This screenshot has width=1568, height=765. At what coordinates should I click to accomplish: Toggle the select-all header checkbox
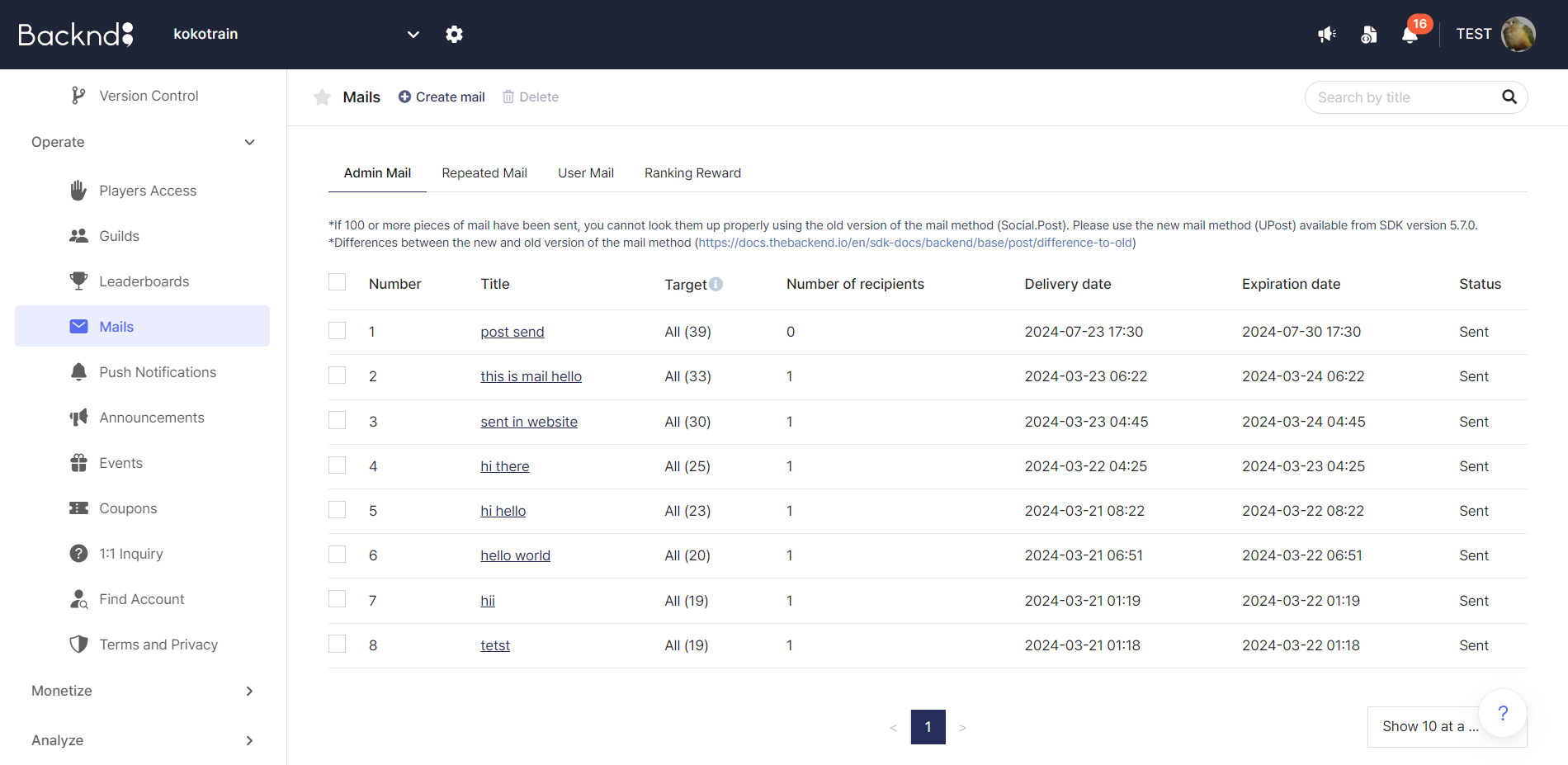click(x=337, y=282)
